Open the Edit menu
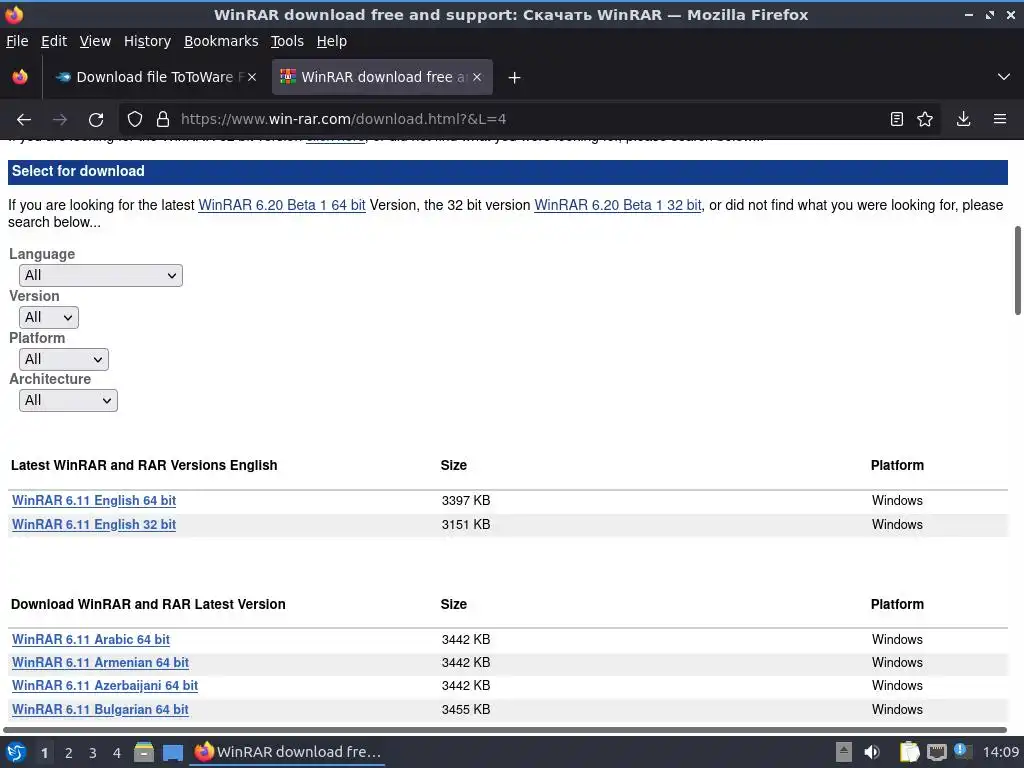The height and width of the screenshot is (768, 1024). (54, 41)
